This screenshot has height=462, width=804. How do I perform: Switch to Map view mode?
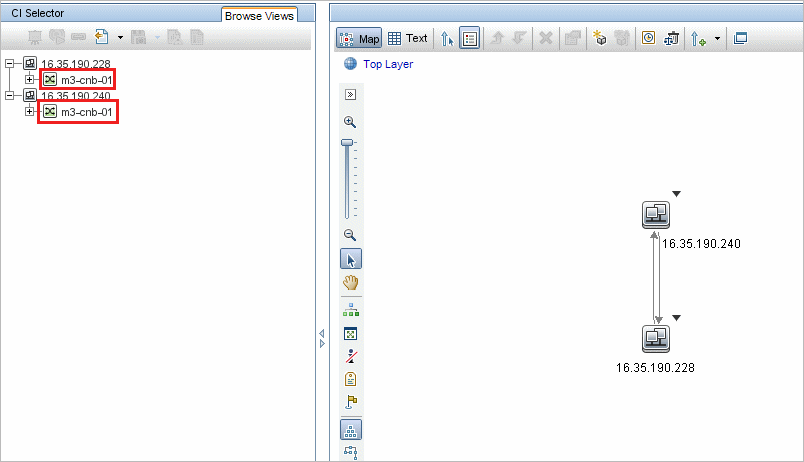point(359,38)
